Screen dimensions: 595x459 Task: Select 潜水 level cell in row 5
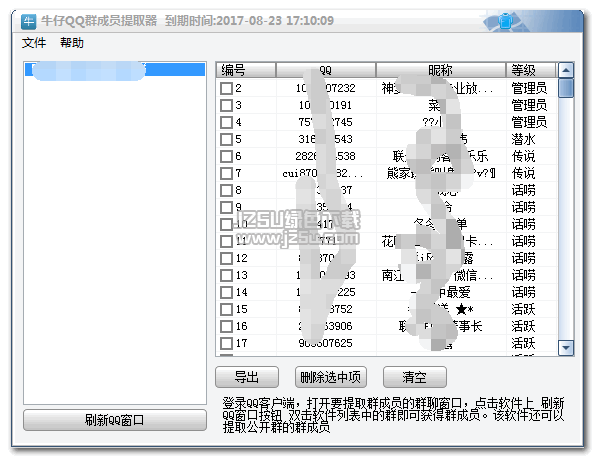[523, 139]
